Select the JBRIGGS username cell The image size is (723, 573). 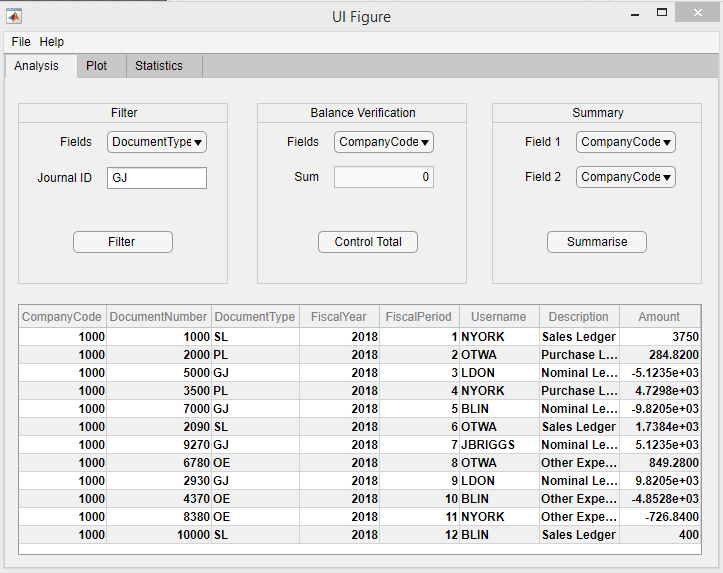click(x=499, y=445)
